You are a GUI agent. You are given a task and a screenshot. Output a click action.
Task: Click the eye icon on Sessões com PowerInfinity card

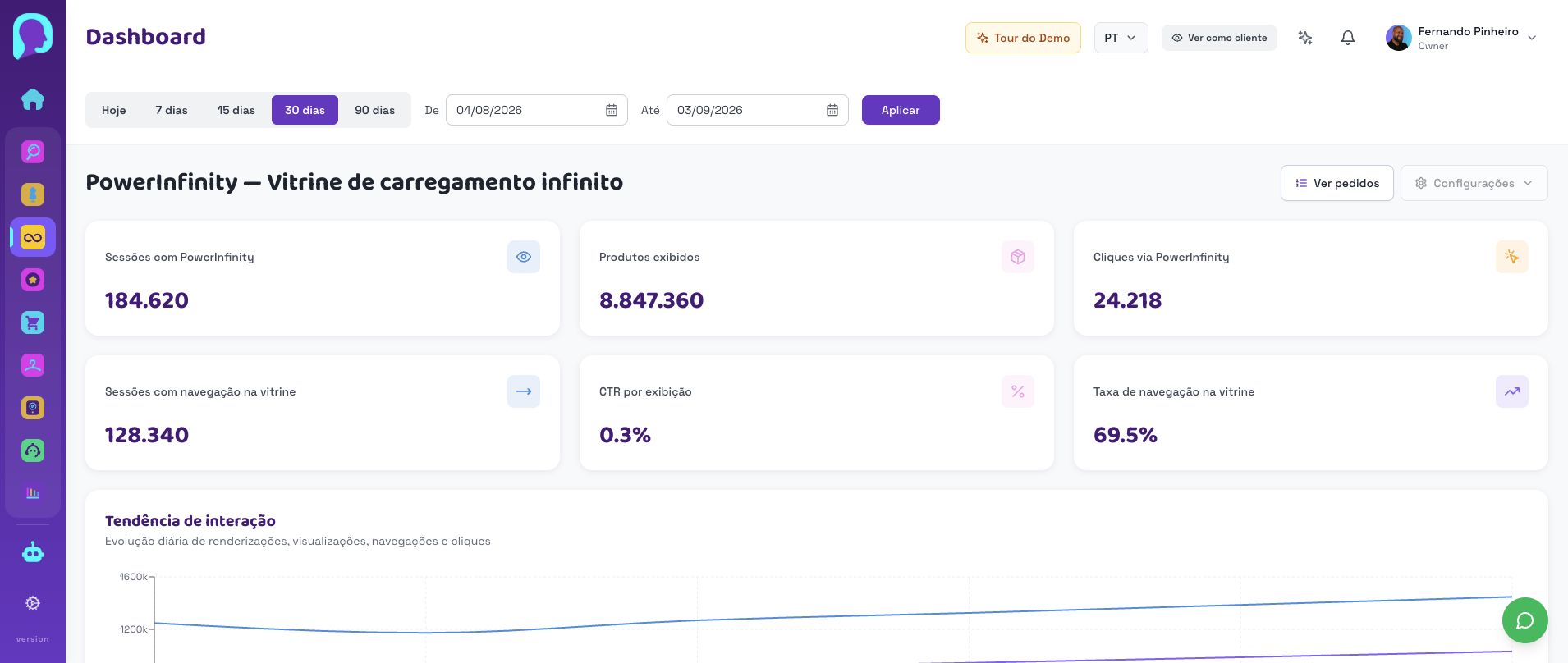tap(524, 257)
